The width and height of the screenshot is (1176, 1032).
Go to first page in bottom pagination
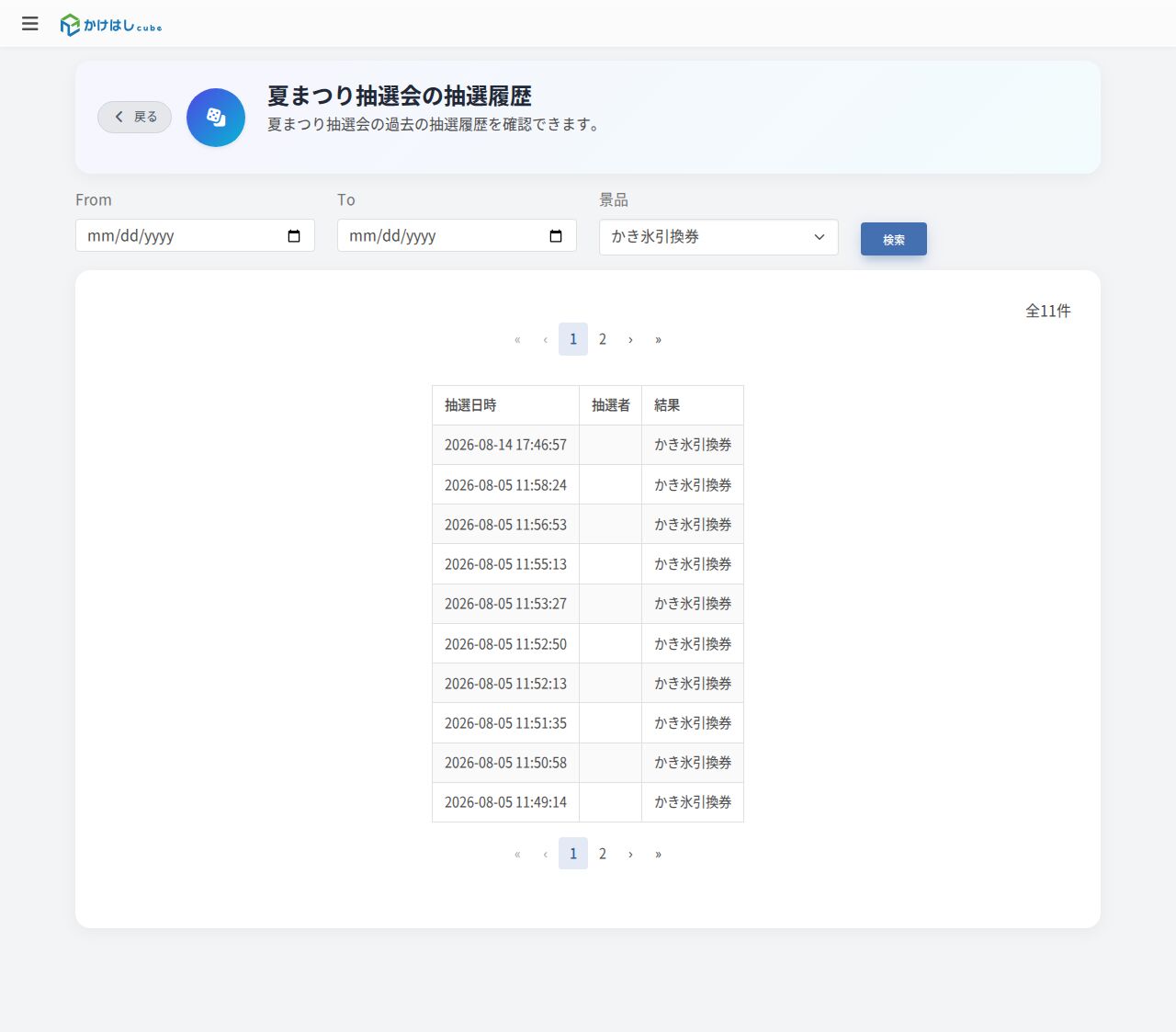(x=517, y=854)
